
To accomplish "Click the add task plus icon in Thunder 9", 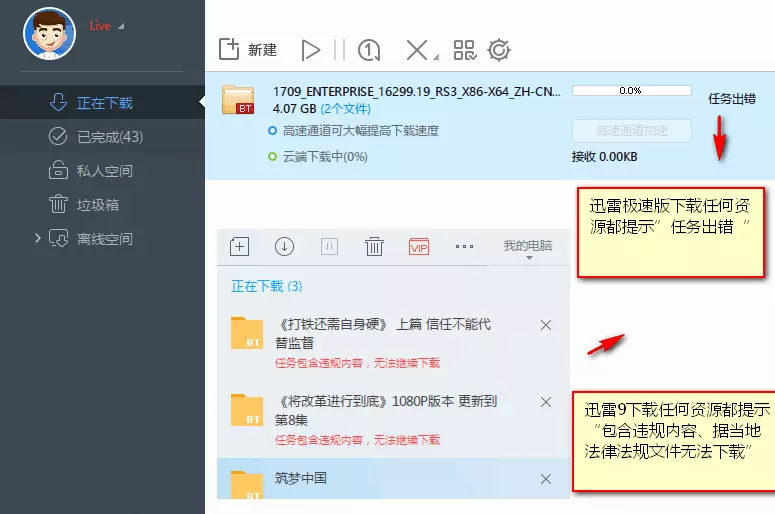I will (x=239, y=246).
